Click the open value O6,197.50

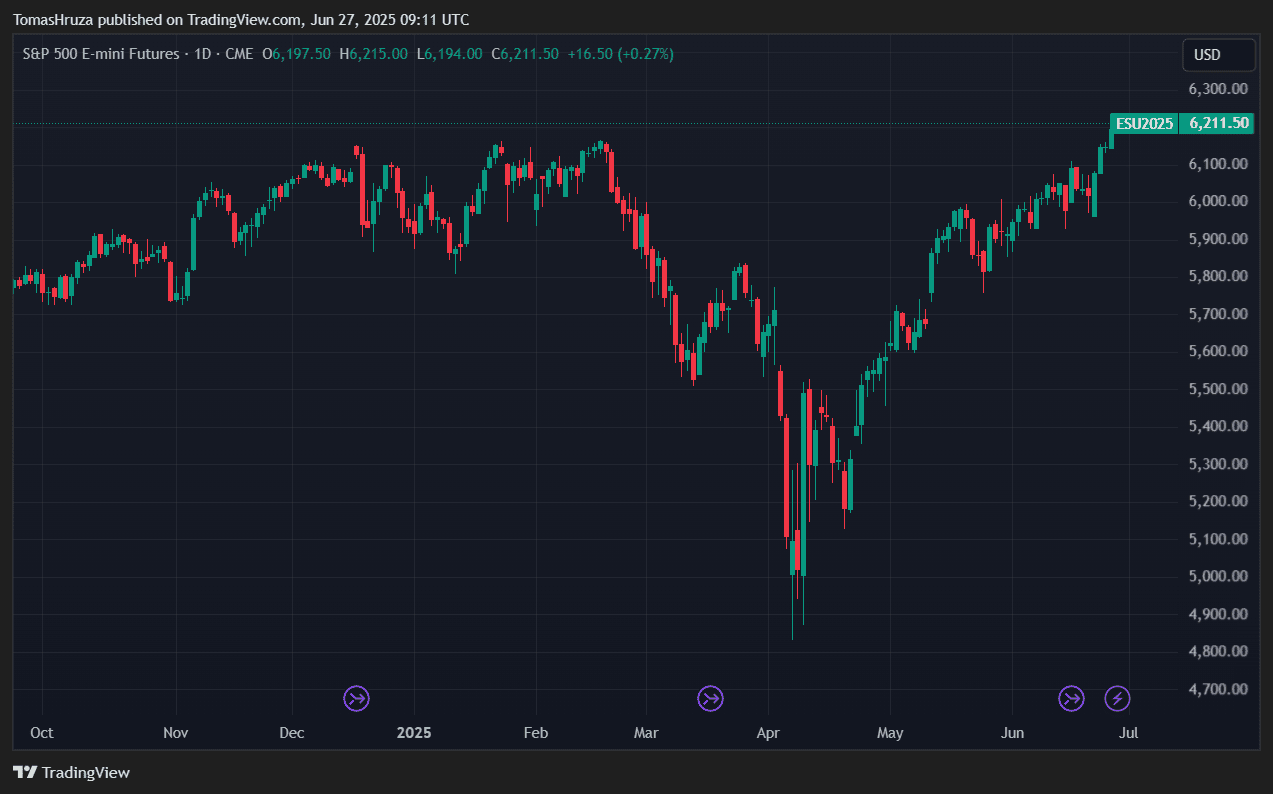(x=296, y=54)
